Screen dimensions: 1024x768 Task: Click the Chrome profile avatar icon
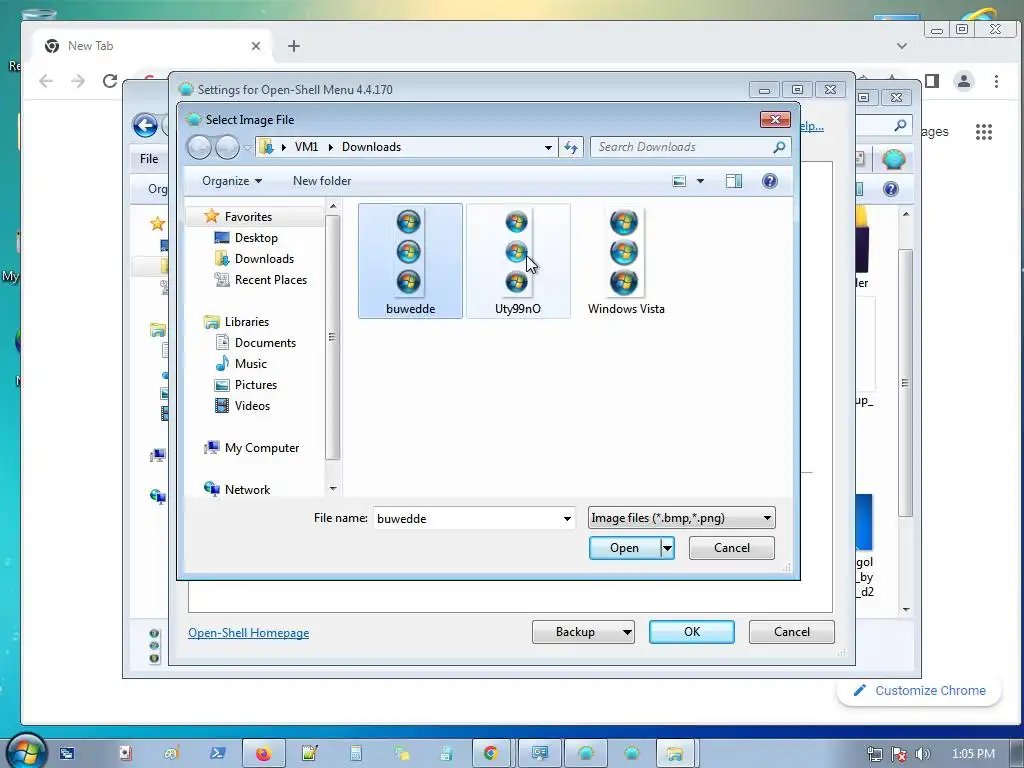964,81
